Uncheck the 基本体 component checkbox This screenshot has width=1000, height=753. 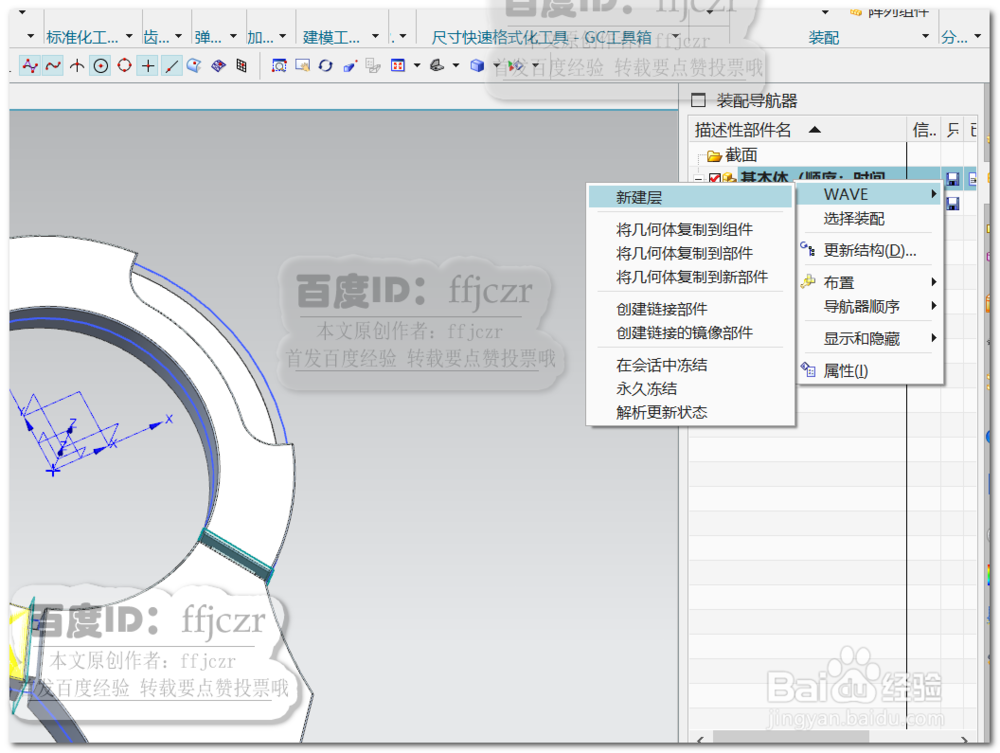click(x=715, y=176)
